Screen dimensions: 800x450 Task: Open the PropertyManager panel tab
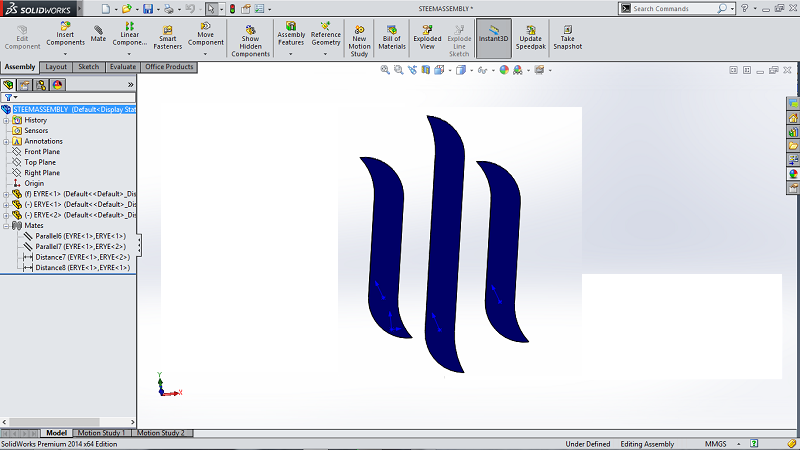24,85
